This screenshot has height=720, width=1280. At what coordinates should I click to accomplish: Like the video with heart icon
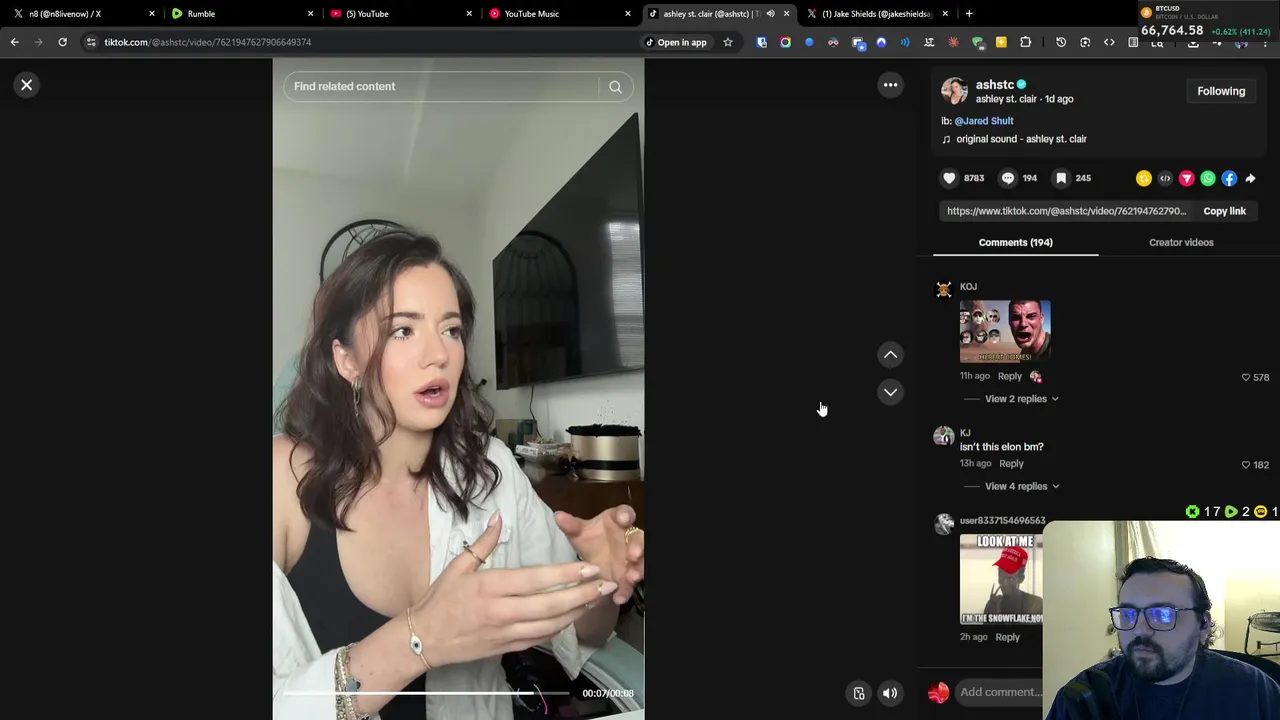click(949, 178)
